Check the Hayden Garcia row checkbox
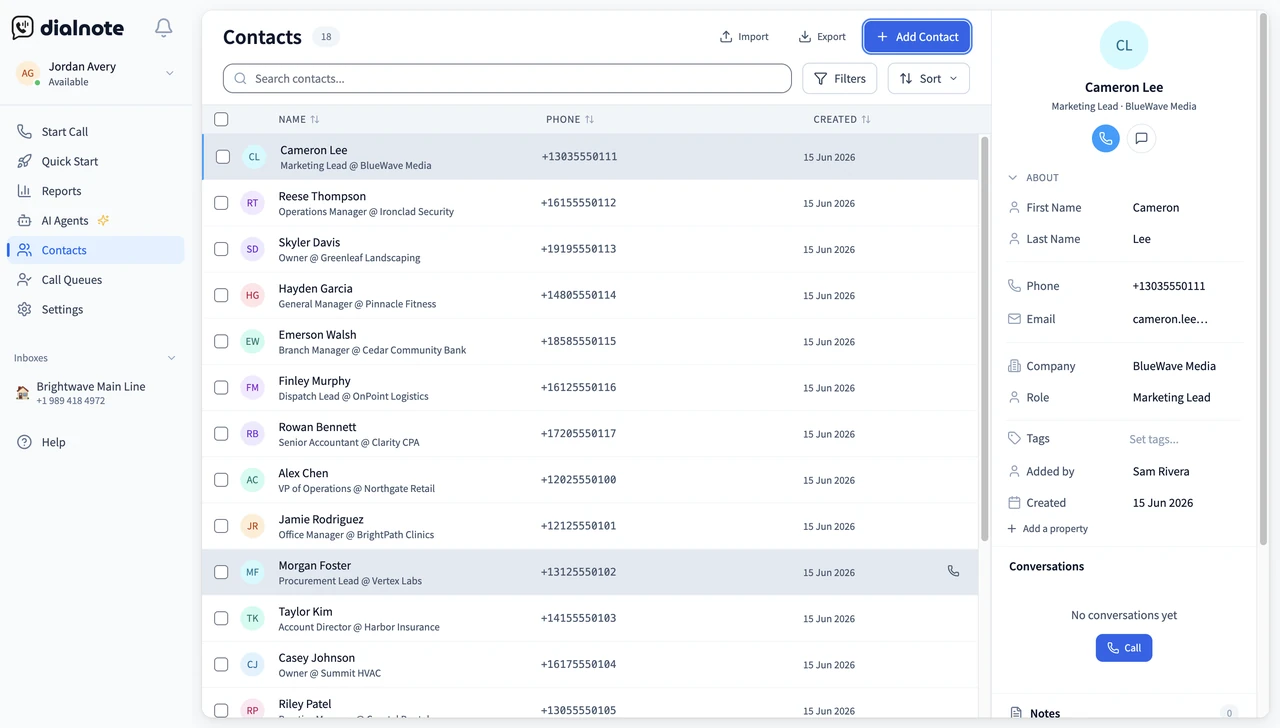 (x=221, y=295)
